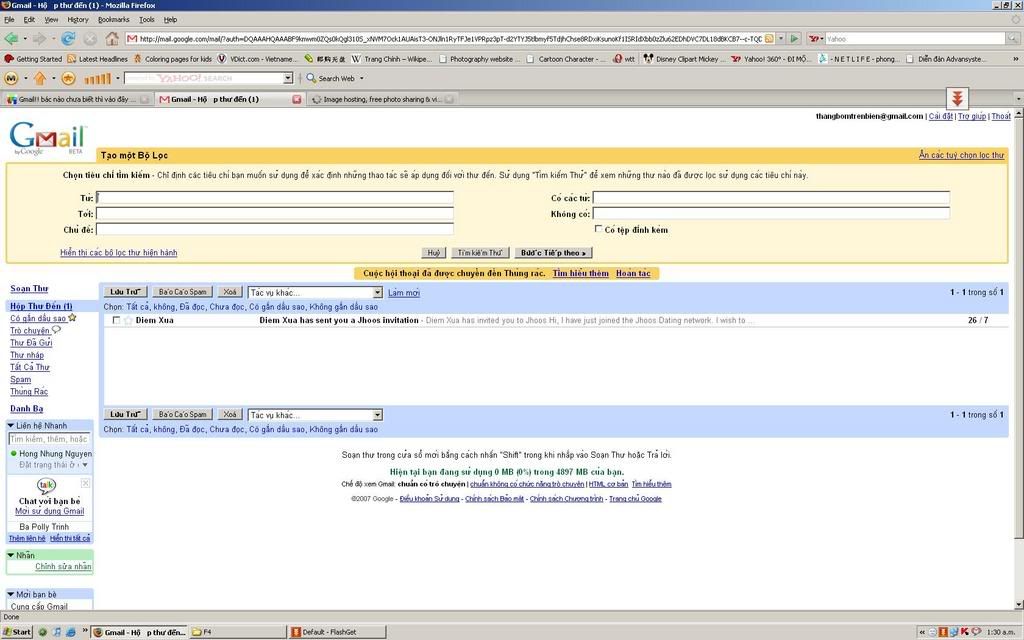This screenshot has width=1024, height=640.
Task: Click the star icon beside Có gắn dấu sao
Action: (72, 317)
